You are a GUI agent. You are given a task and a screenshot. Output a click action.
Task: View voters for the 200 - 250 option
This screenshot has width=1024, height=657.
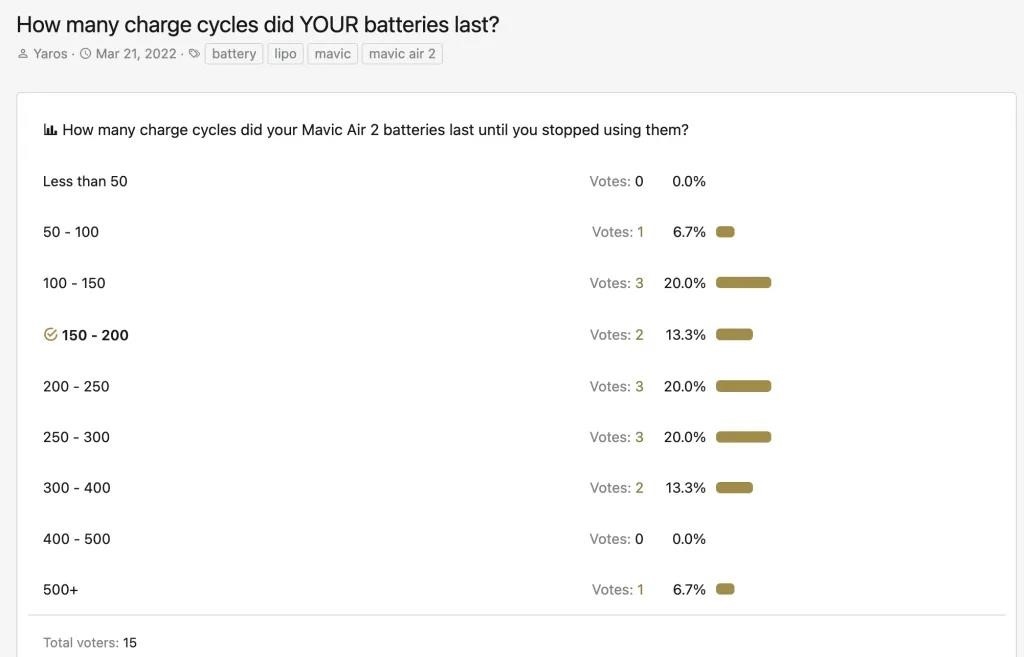(616, 387)
